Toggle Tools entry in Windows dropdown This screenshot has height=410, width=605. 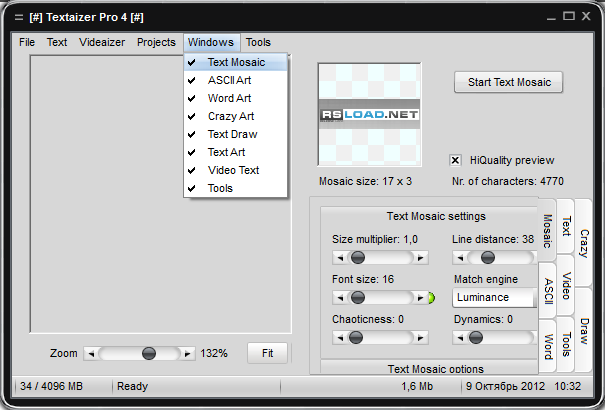tap(235, 188)
